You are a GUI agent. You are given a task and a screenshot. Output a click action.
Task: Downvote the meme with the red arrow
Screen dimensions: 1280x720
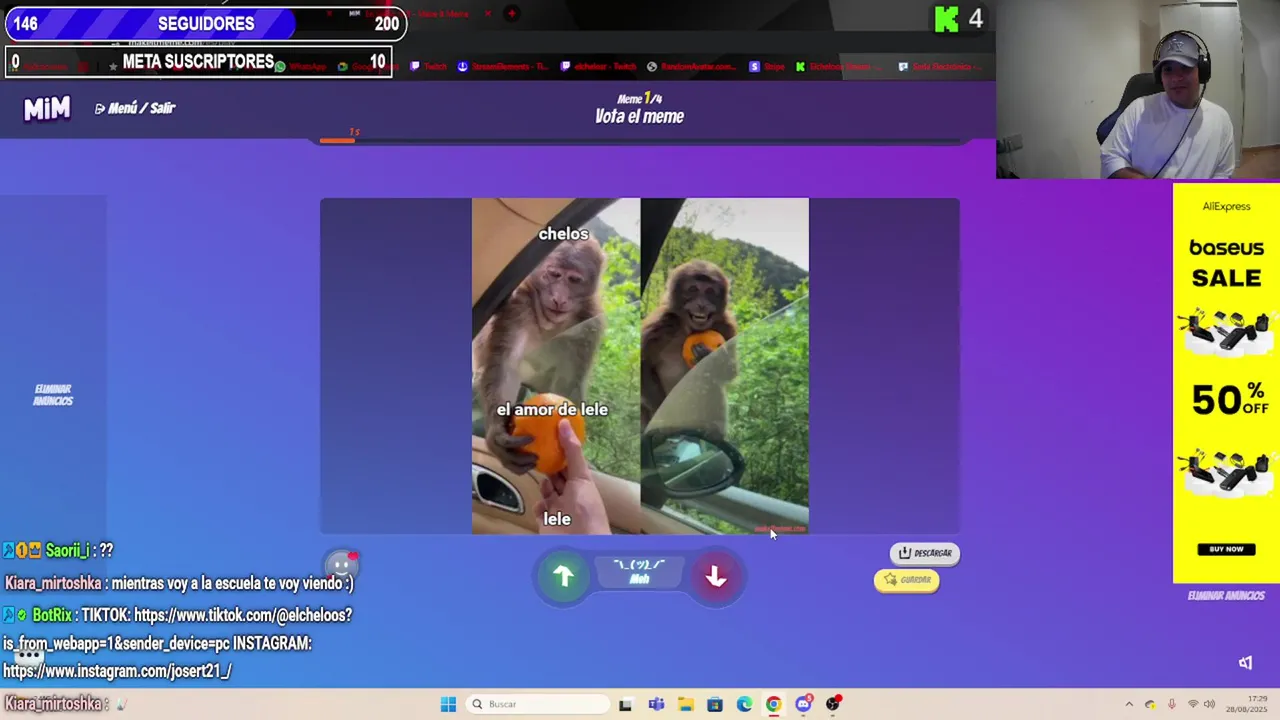715,577
